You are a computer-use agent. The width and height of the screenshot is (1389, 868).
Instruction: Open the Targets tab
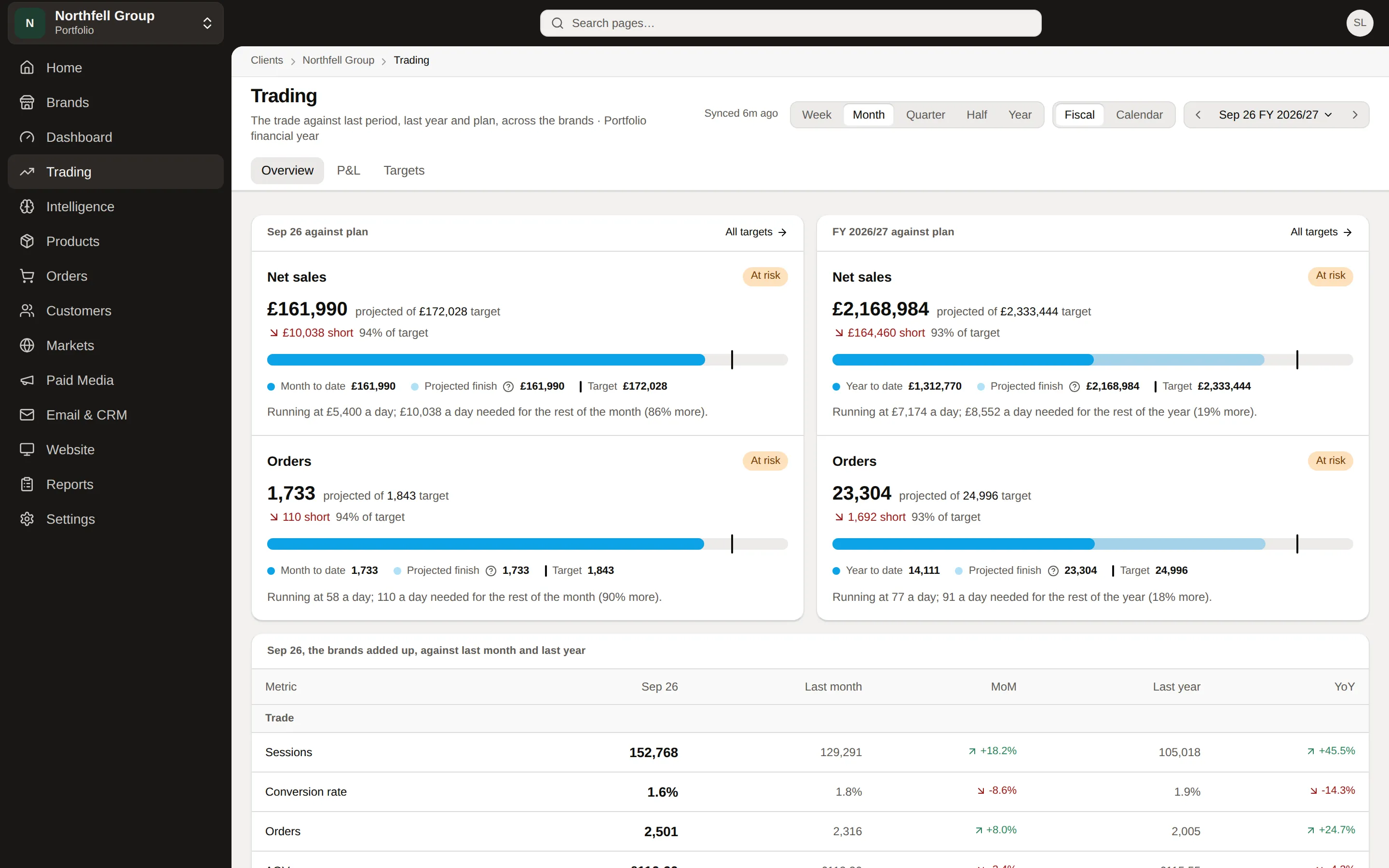point(404,171)
